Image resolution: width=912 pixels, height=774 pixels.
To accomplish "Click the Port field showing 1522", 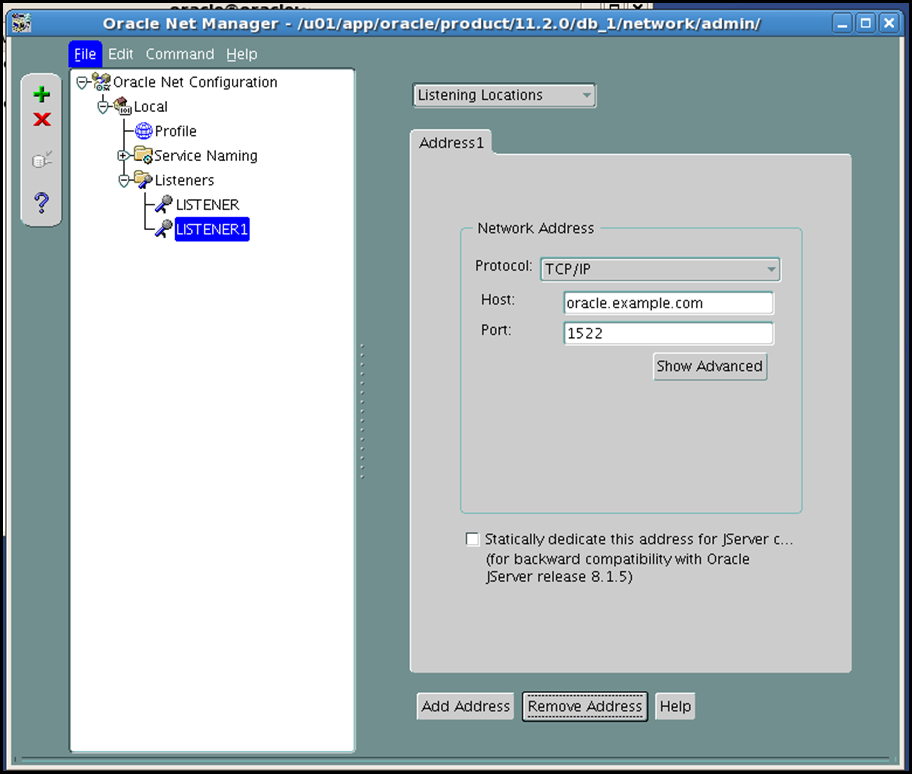I will [x=668, y=333].
